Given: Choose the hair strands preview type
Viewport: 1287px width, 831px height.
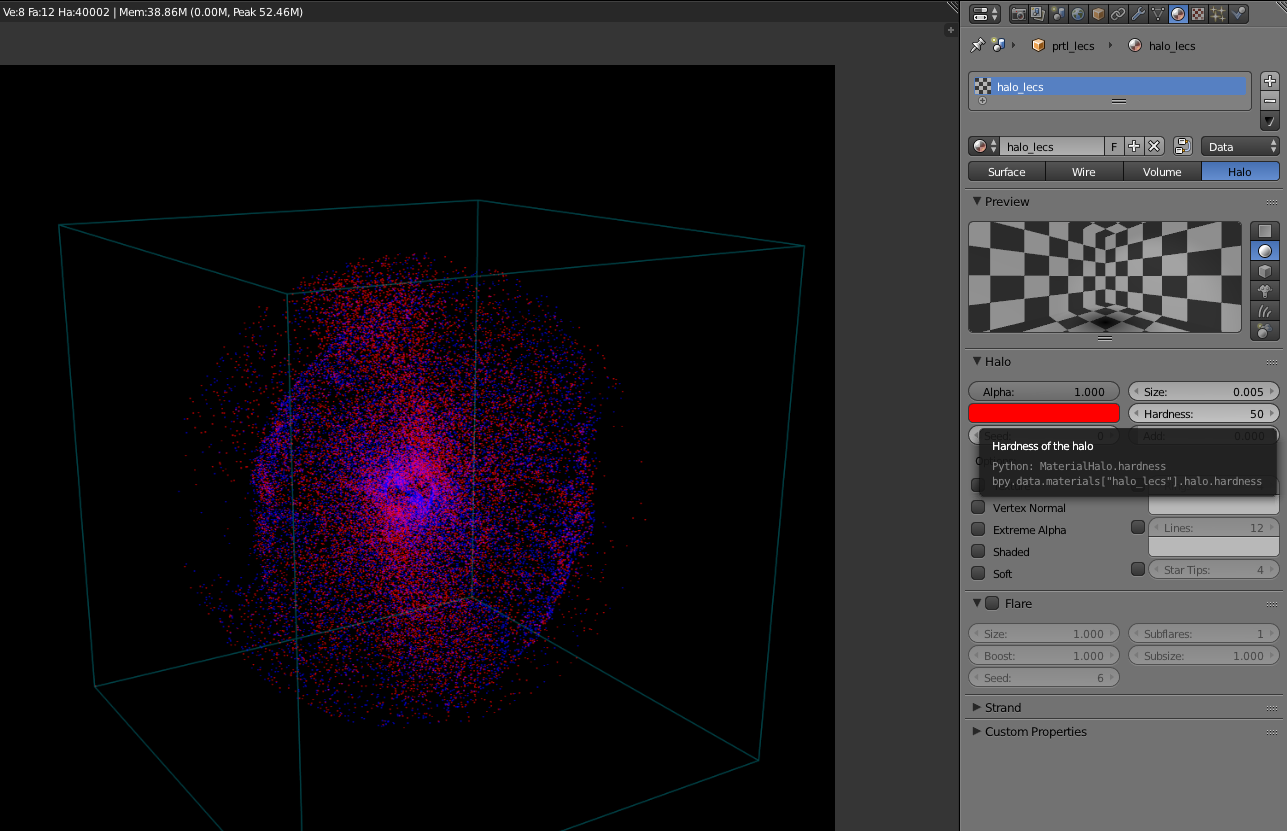Looking at the screenshot, I should [1265, 311].
